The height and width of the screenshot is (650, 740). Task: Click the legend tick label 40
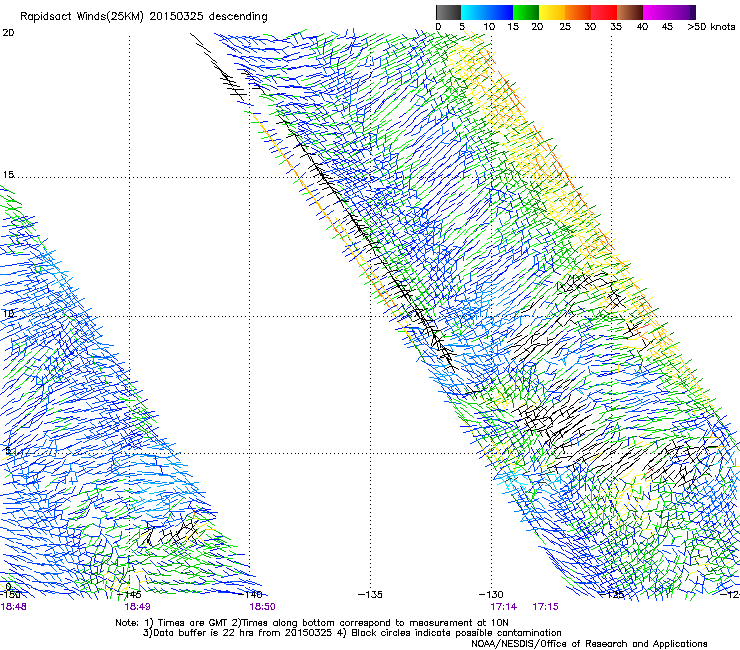click(x=642, y=27)
